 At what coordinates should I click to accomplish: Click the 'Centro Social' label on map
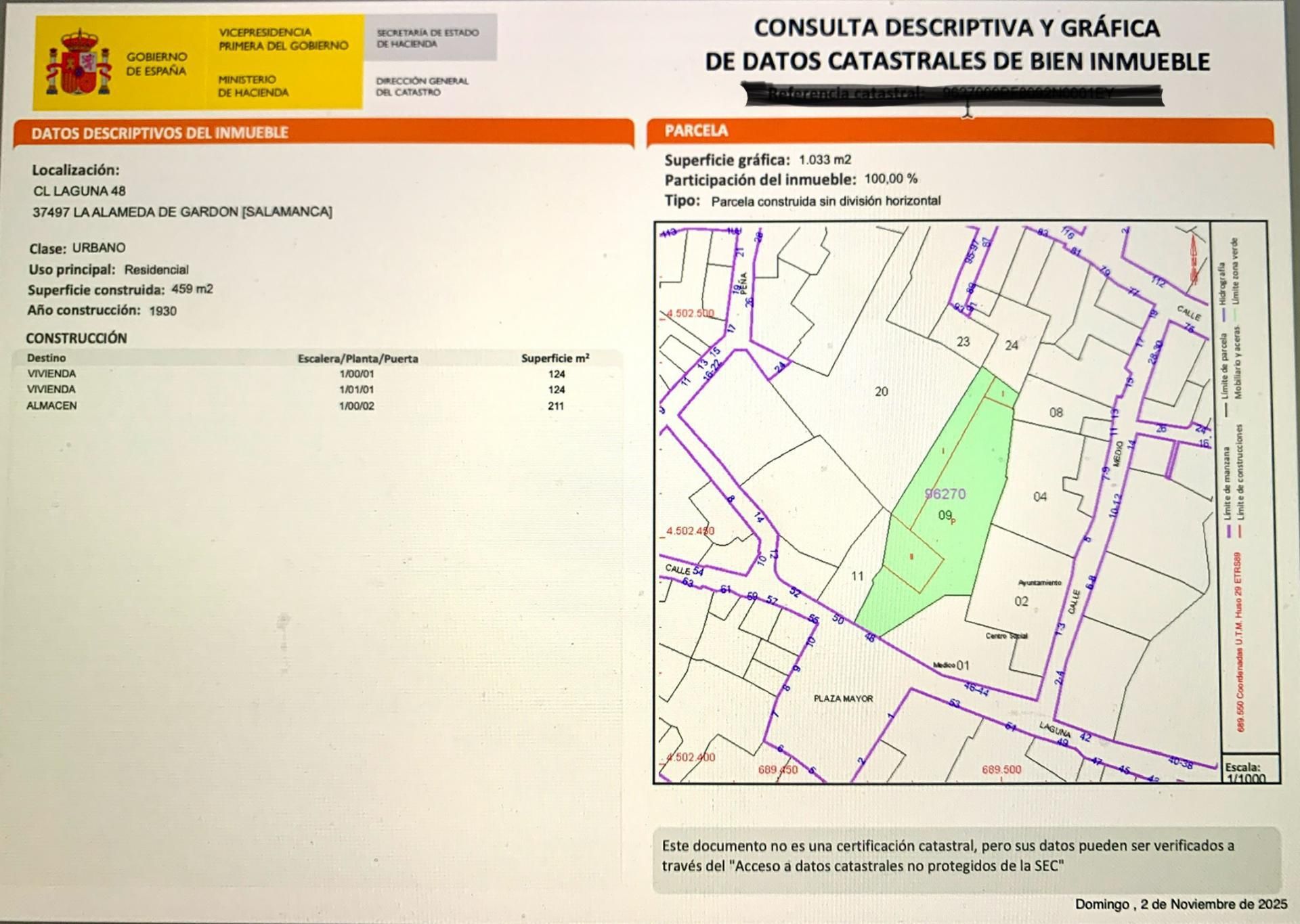[1006, 636]
